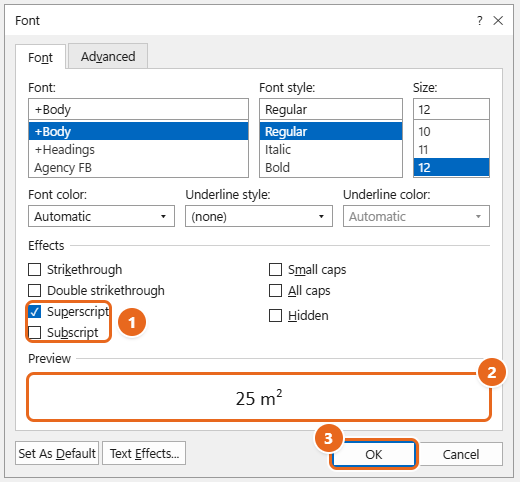Close the Font dialog
Screen dimensions: 520x482
[x=498, y=21]
